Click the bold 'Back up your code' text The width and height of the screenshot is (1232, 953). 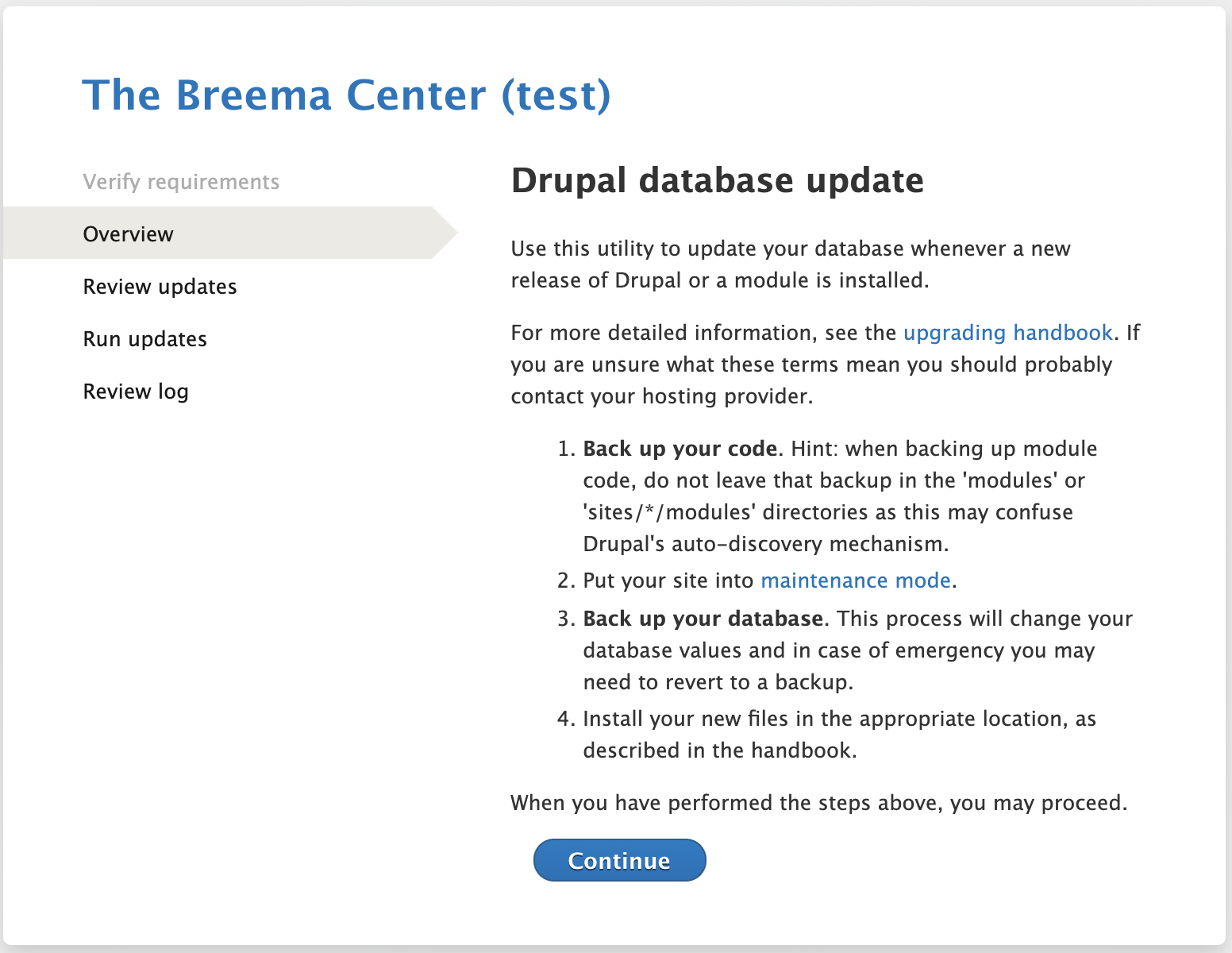click(680, 449)
